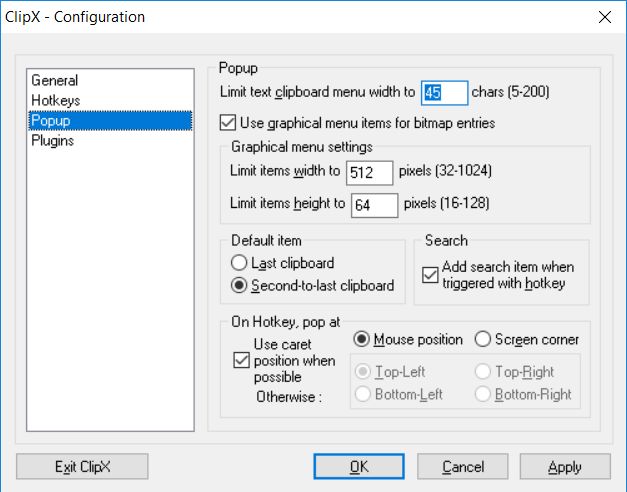Image resolution: width=627 pixels, height=492 pixels.
Task: Select Hotkeys in the category list
Action: pyautogui.click(x=56, y=101)
